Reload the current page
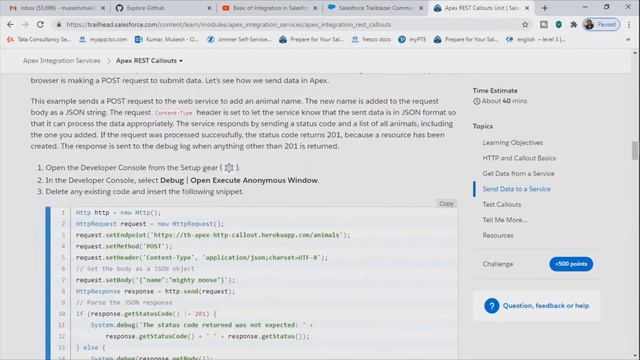Screen dimensions: 640x360 (x=40, y=24)
